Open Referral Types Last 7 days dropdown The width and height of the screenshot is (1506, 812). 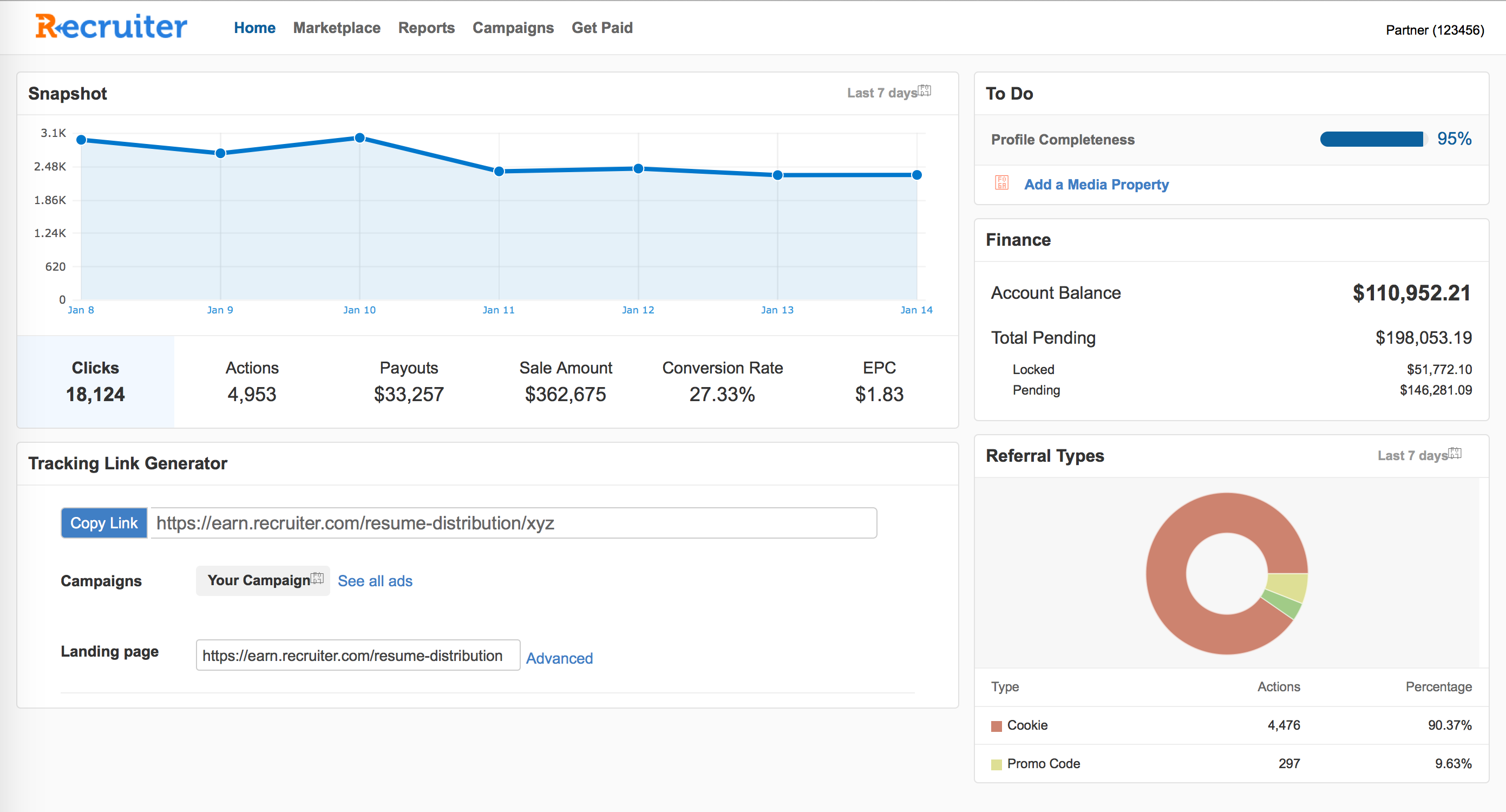[1419, 455]
